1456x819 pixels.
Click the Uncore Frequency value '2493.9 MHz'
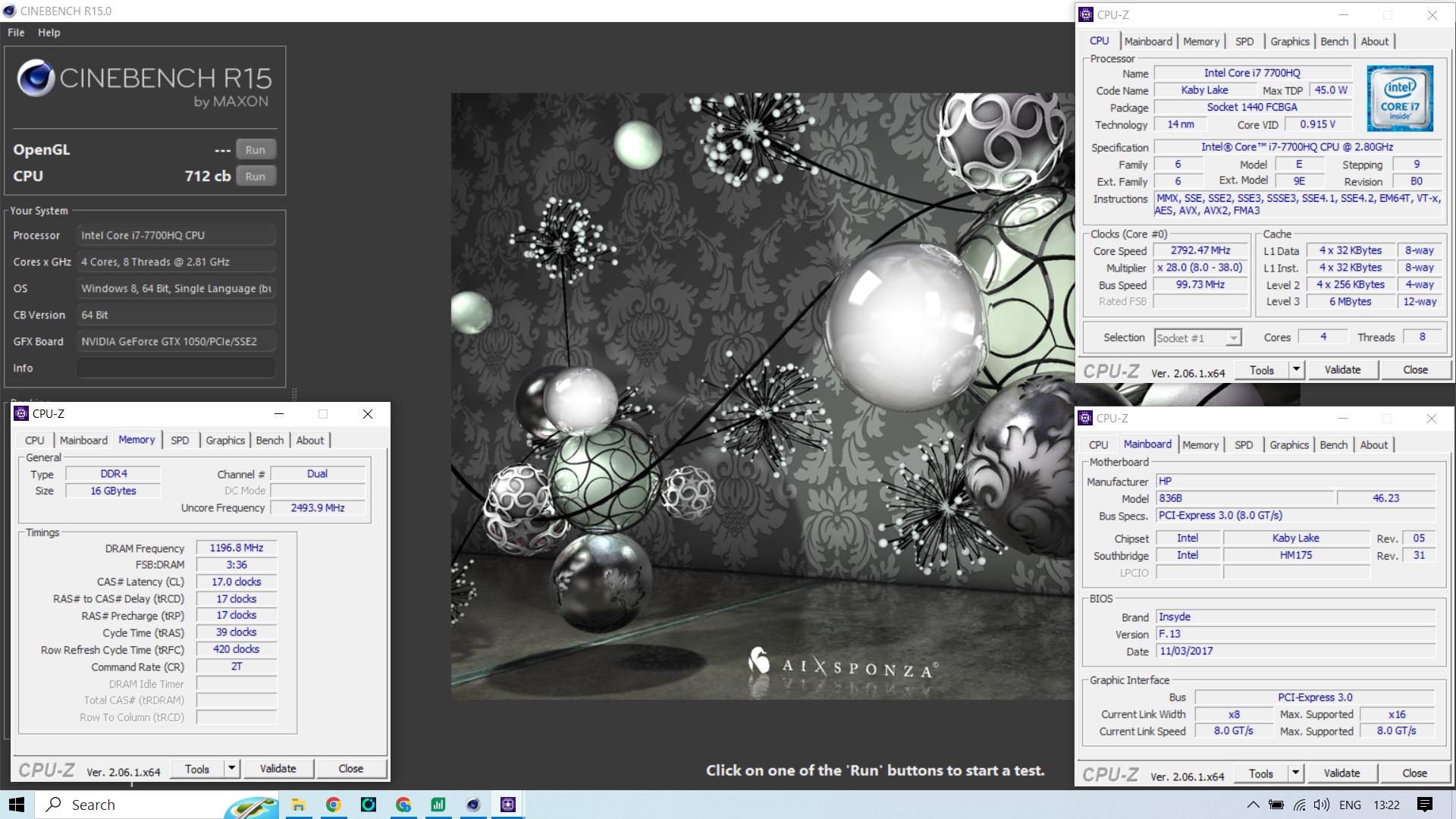coord(318,507)
